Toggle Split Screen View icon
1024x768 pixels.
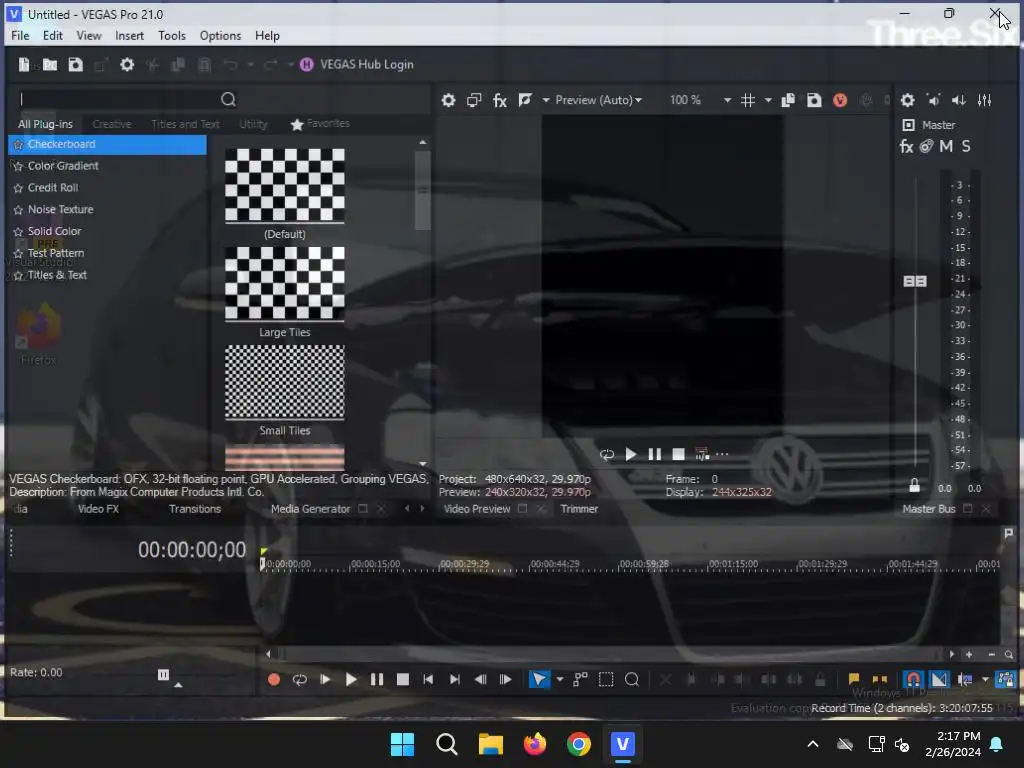click(x=525, y=100)
